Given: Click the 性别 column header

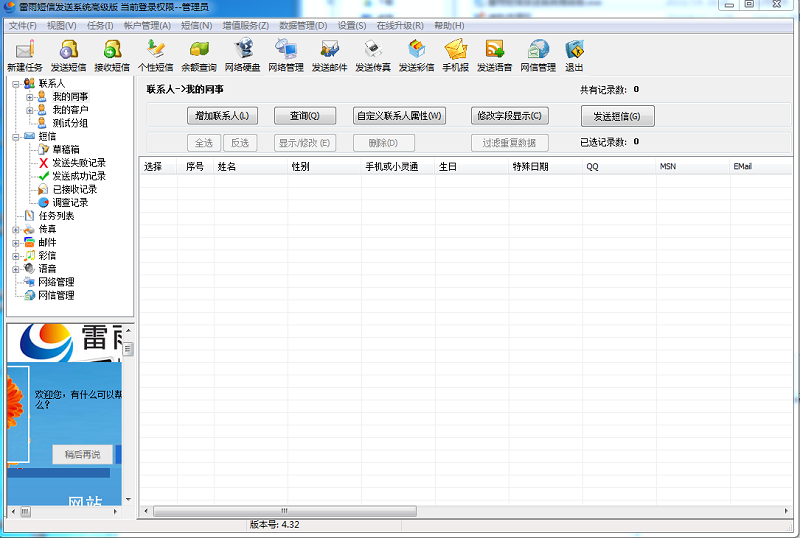Looking at the screenshot, I should (324, 166).
